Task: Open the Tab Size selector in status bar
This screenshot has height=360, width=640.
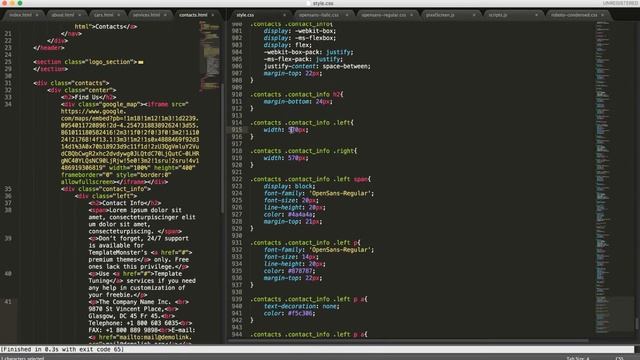Action: tap(578, 358)
